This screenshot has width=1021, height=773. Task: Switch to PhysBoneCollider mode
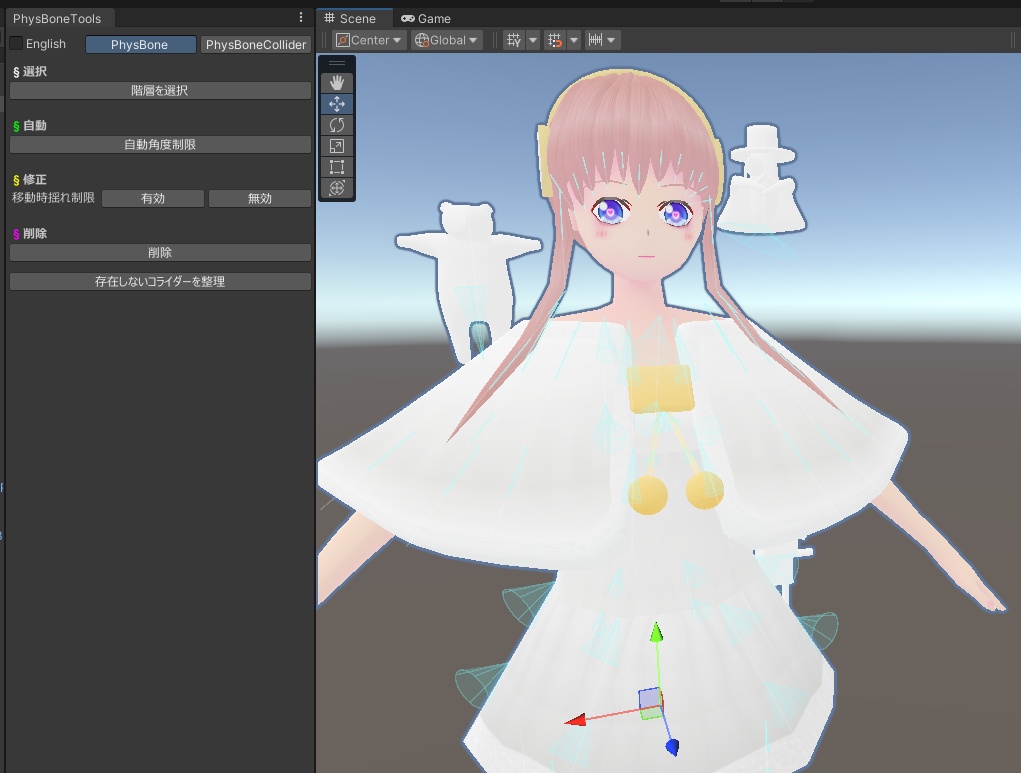coord(255,44)
